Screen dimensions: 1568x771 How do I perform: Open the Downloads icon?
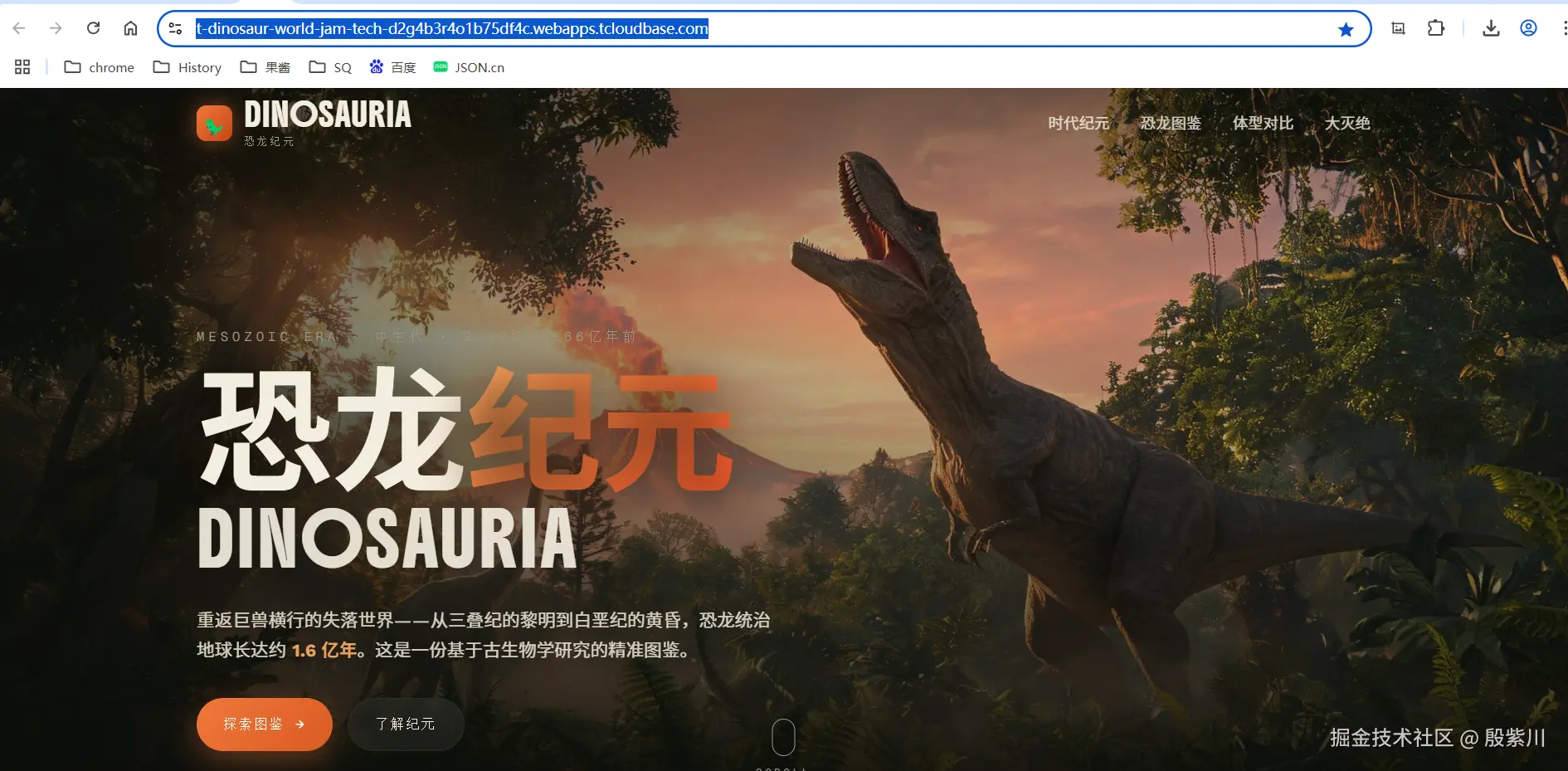tap(1491, 28)
